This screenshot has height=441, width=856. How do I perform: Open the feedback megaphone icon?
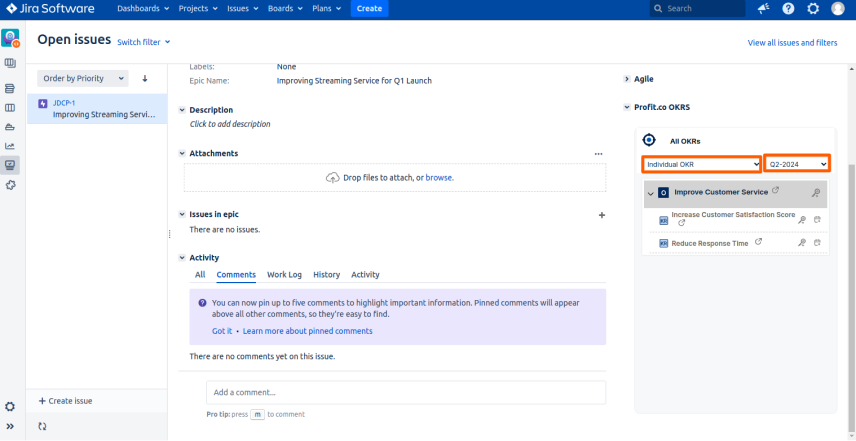click(764, 9)
